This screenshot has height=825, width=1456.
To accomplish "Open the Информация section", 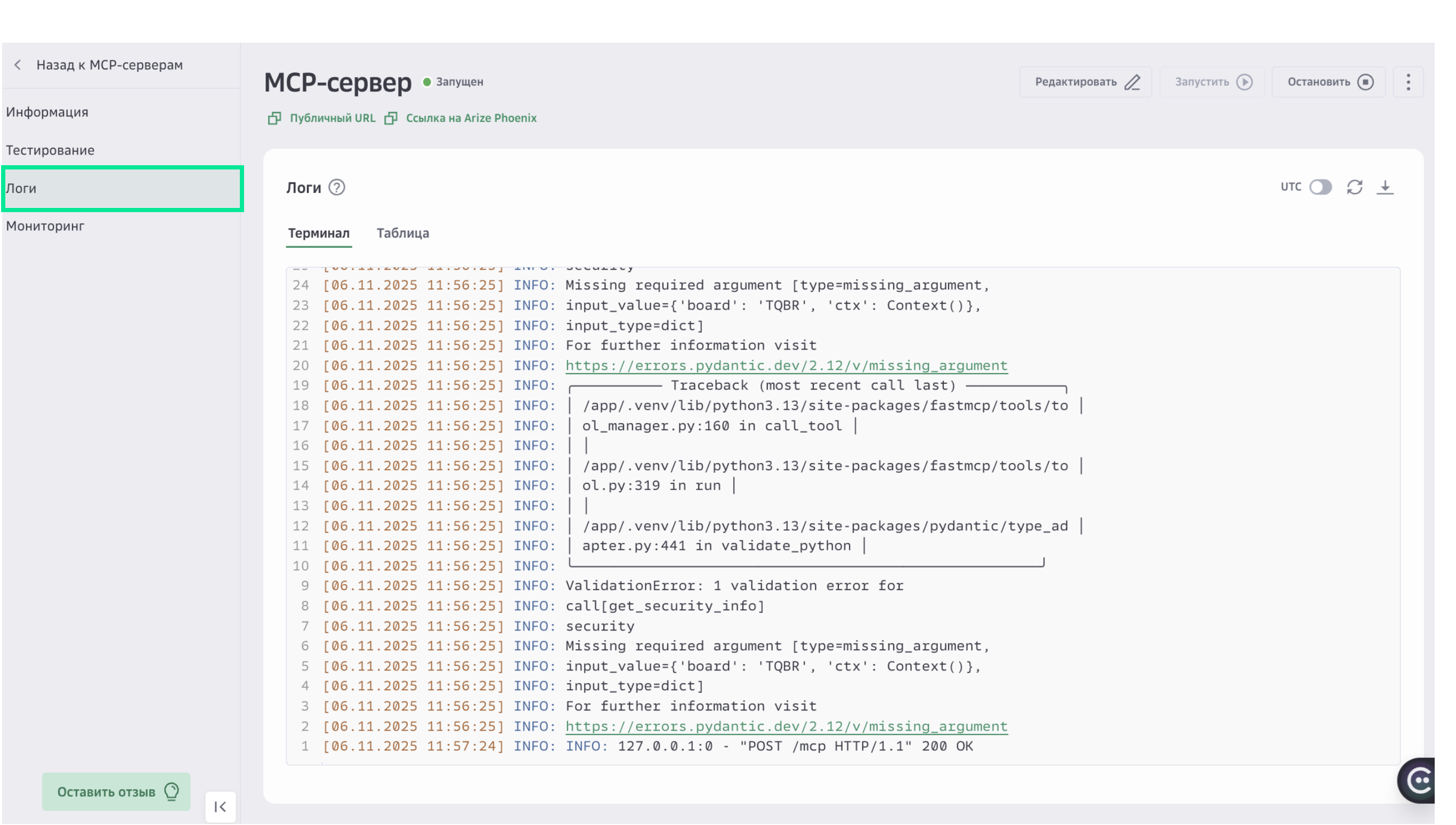I will point(47,111).
